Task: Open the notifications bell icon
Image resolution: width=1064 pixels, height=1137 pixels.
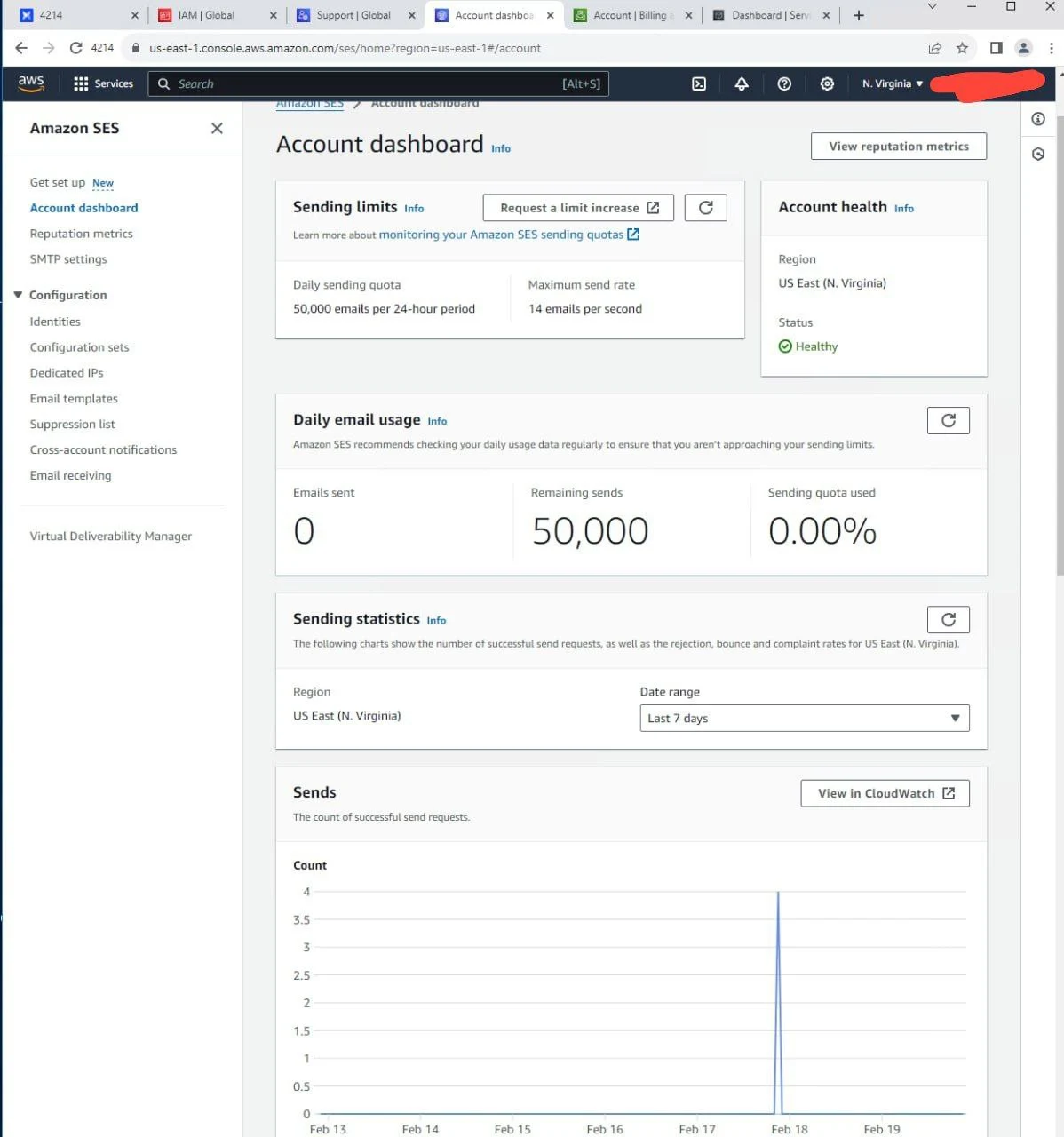Action: 742,83
